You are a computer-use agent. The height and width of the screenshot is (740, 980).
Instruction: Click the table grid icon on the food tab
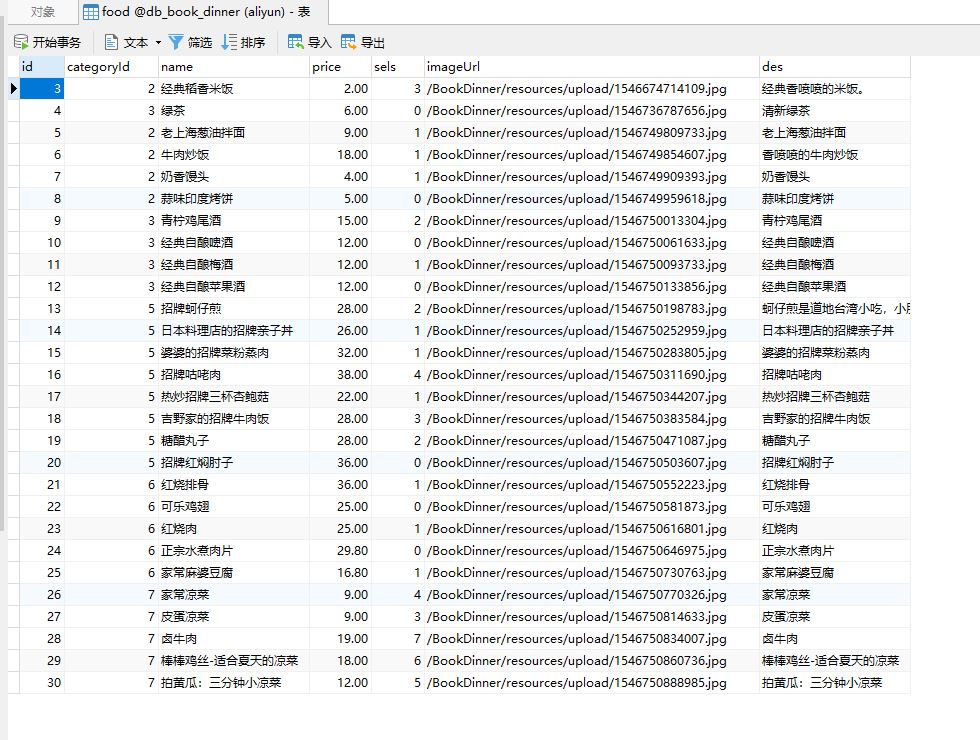[92, 13]
